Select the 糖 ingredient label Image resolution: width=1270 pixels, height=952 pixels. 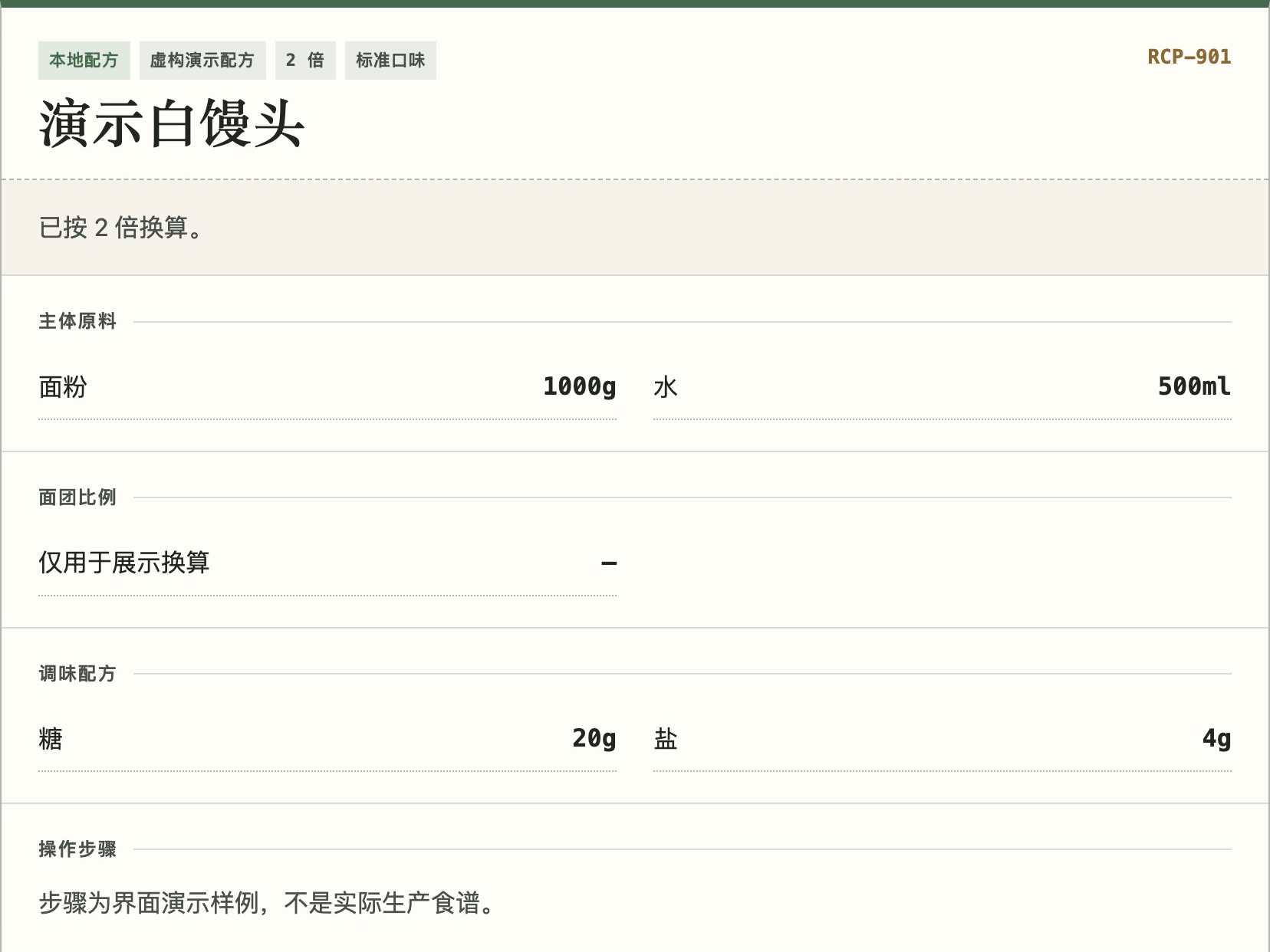click(x=51, y=739)
